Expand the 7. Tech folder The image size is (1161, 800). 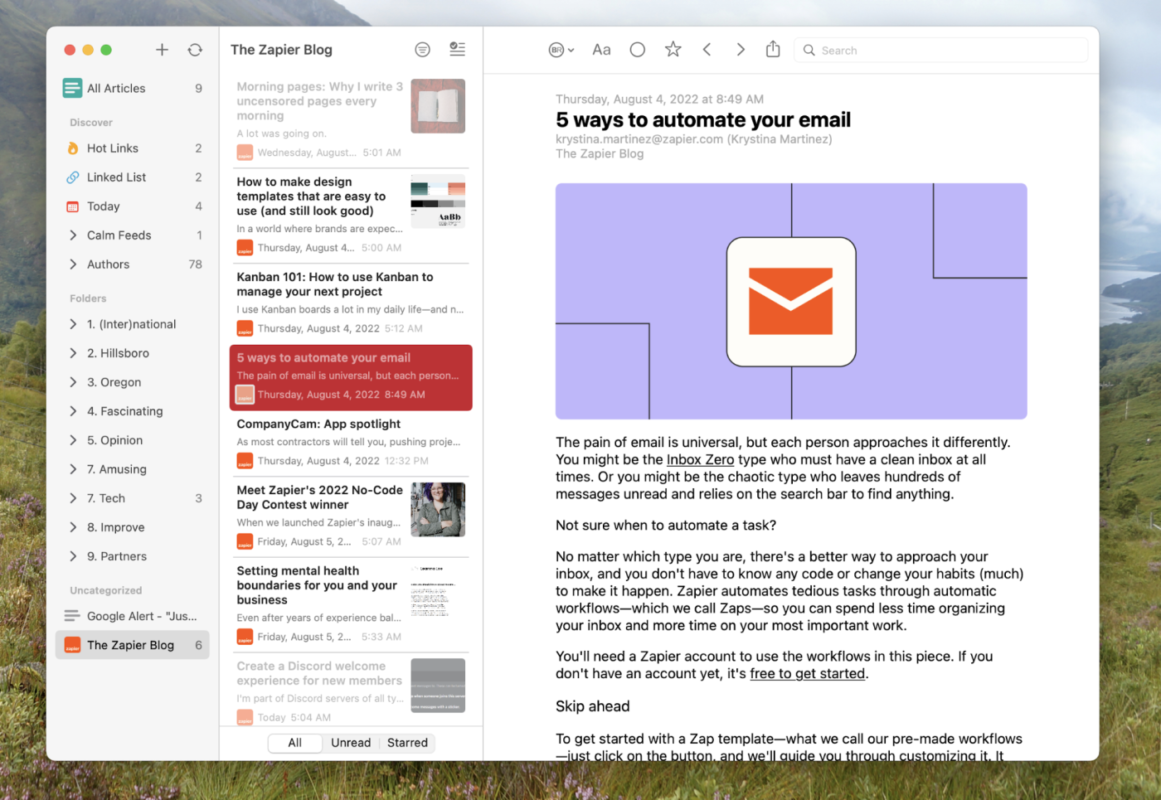[x=73, y=498]
